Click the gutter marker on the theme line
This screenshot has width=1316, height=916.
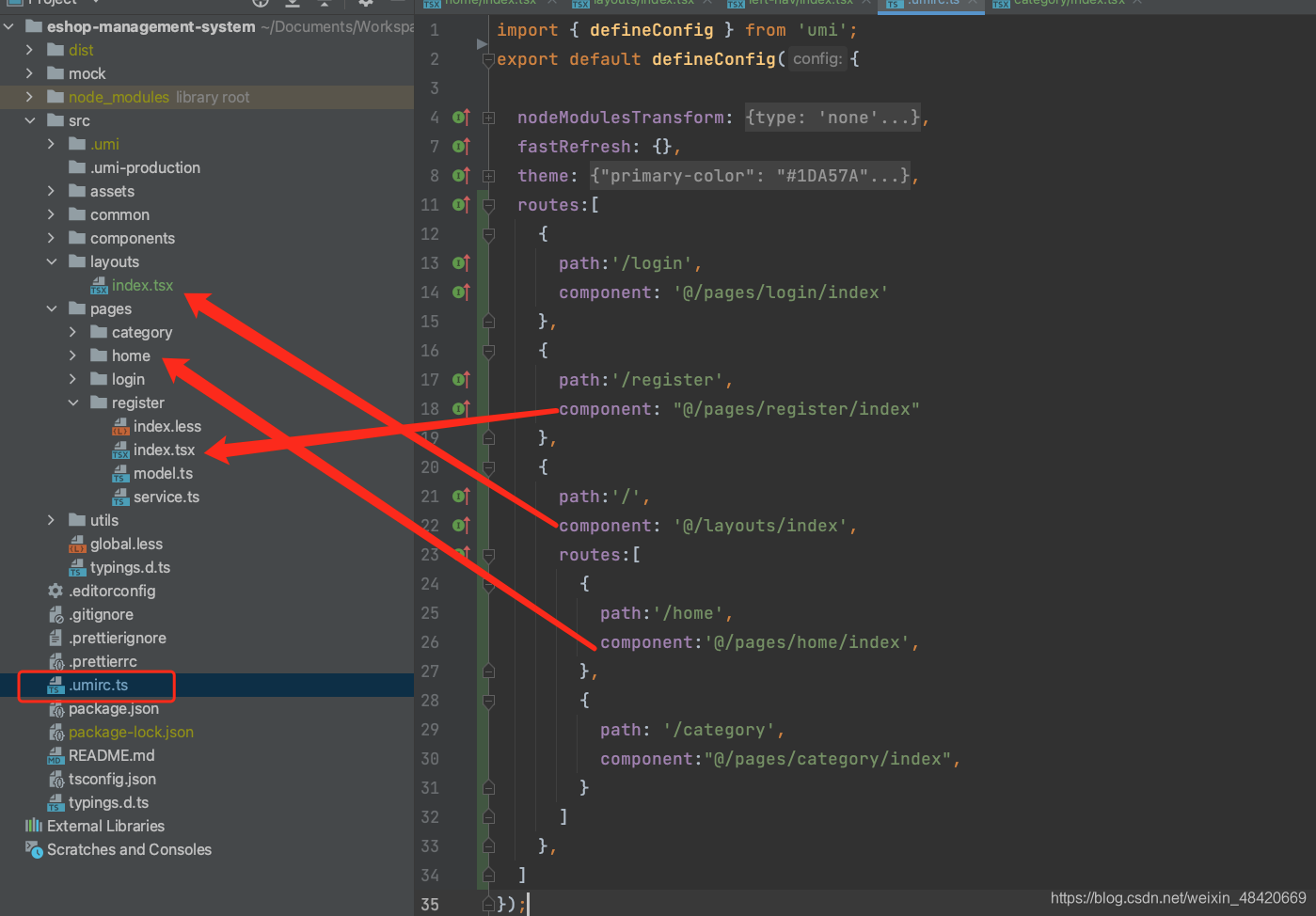[x=461, y=176]
